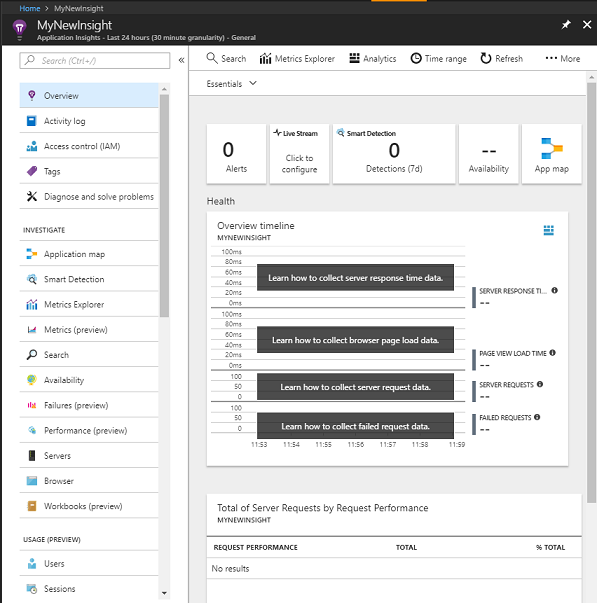Click the REQUEST PERFORMANCE column header
The height and width of the screenshot is (603, 597).
click(255, 547)
